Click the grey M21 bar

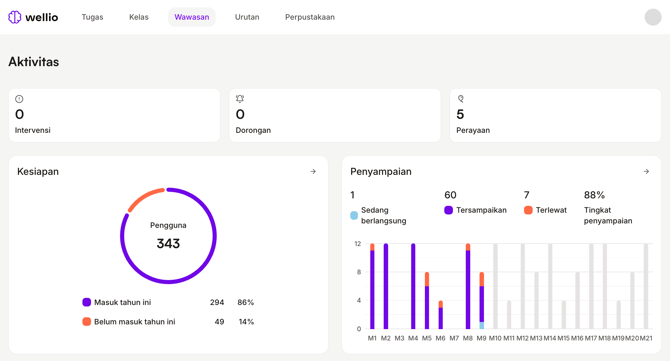[646, 286]
